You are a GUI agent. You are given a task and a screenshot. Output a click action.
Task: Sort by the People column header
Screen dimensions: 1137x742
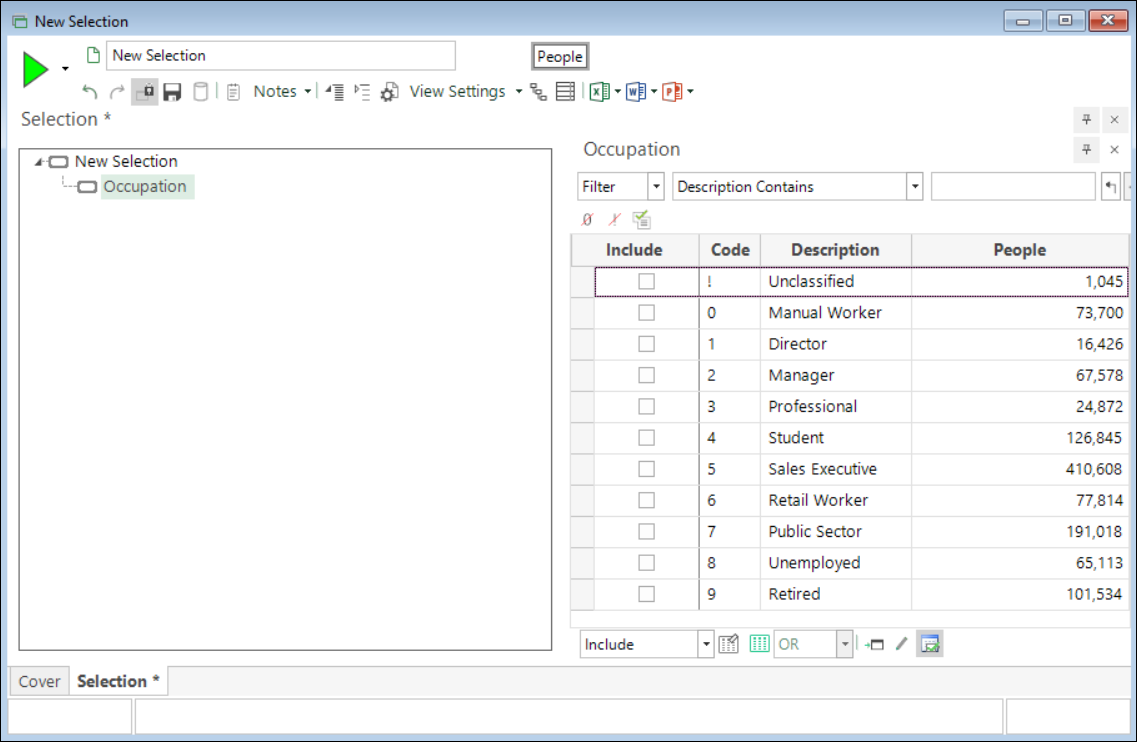1020,250
